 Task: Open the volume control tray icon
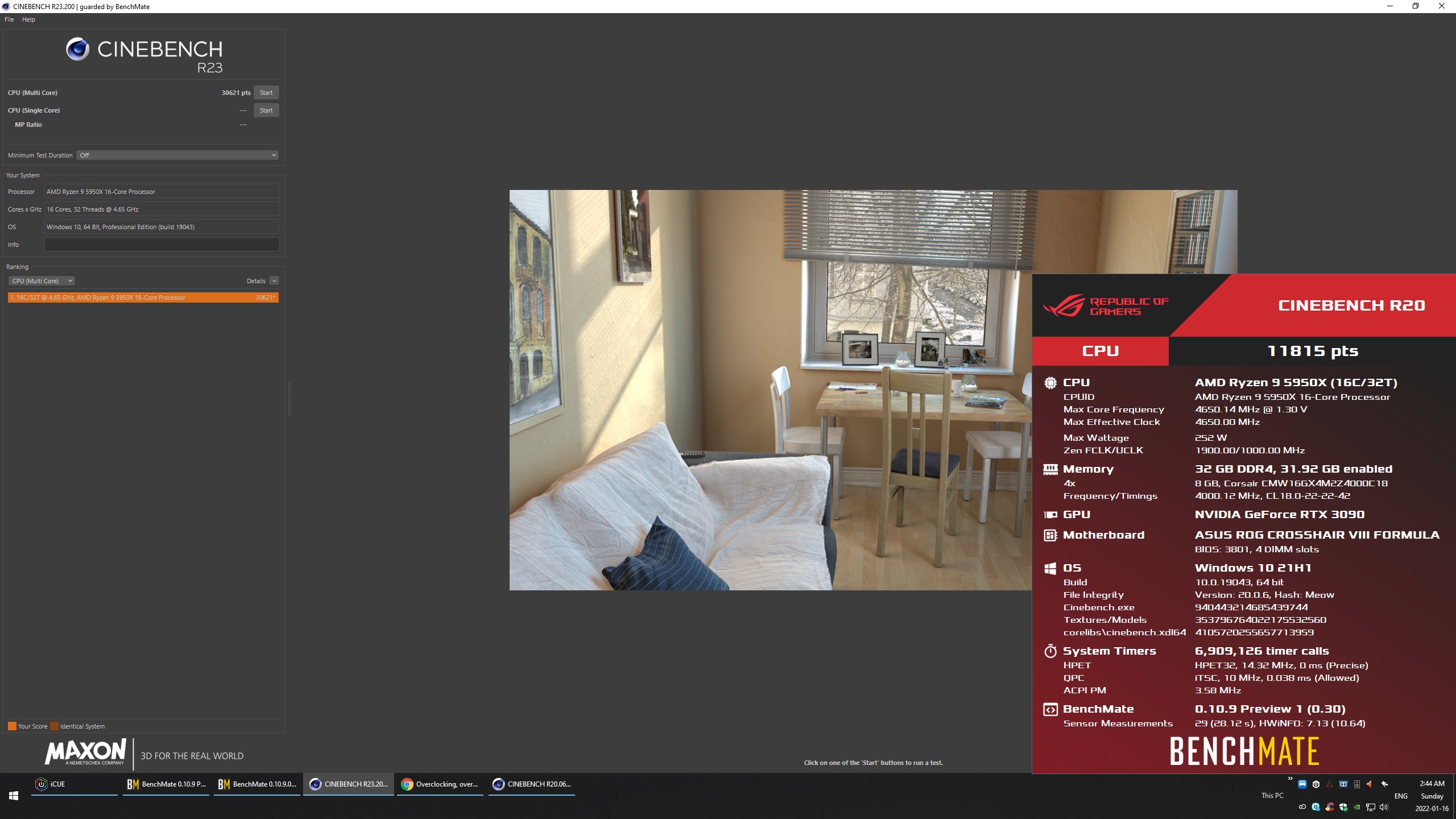coord(1384,807)
